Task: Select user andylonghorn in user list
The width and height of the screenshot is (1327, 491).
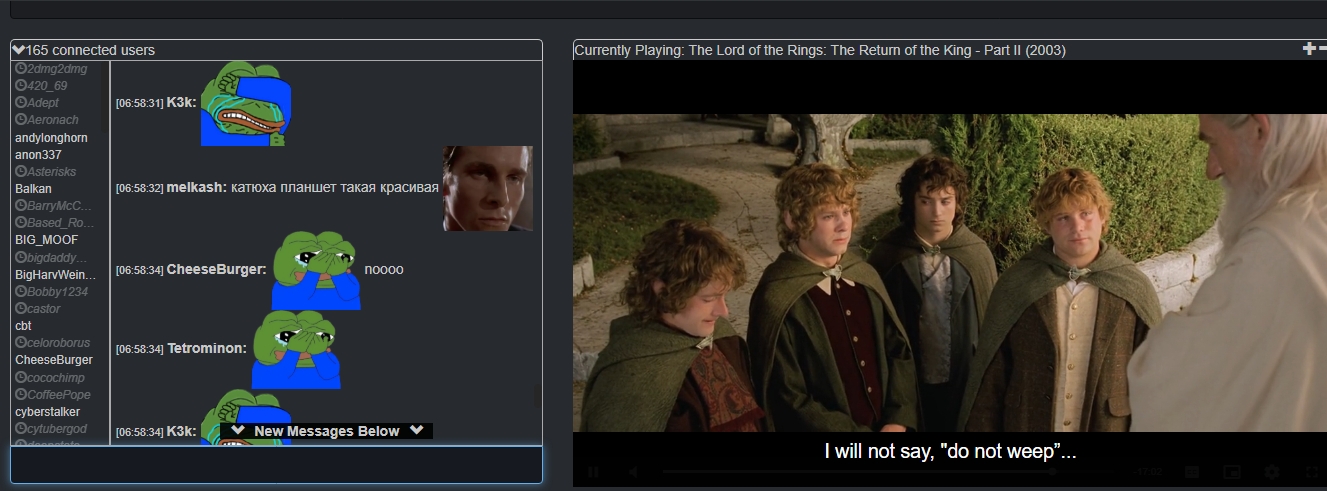Action: [x=51, y=137]
